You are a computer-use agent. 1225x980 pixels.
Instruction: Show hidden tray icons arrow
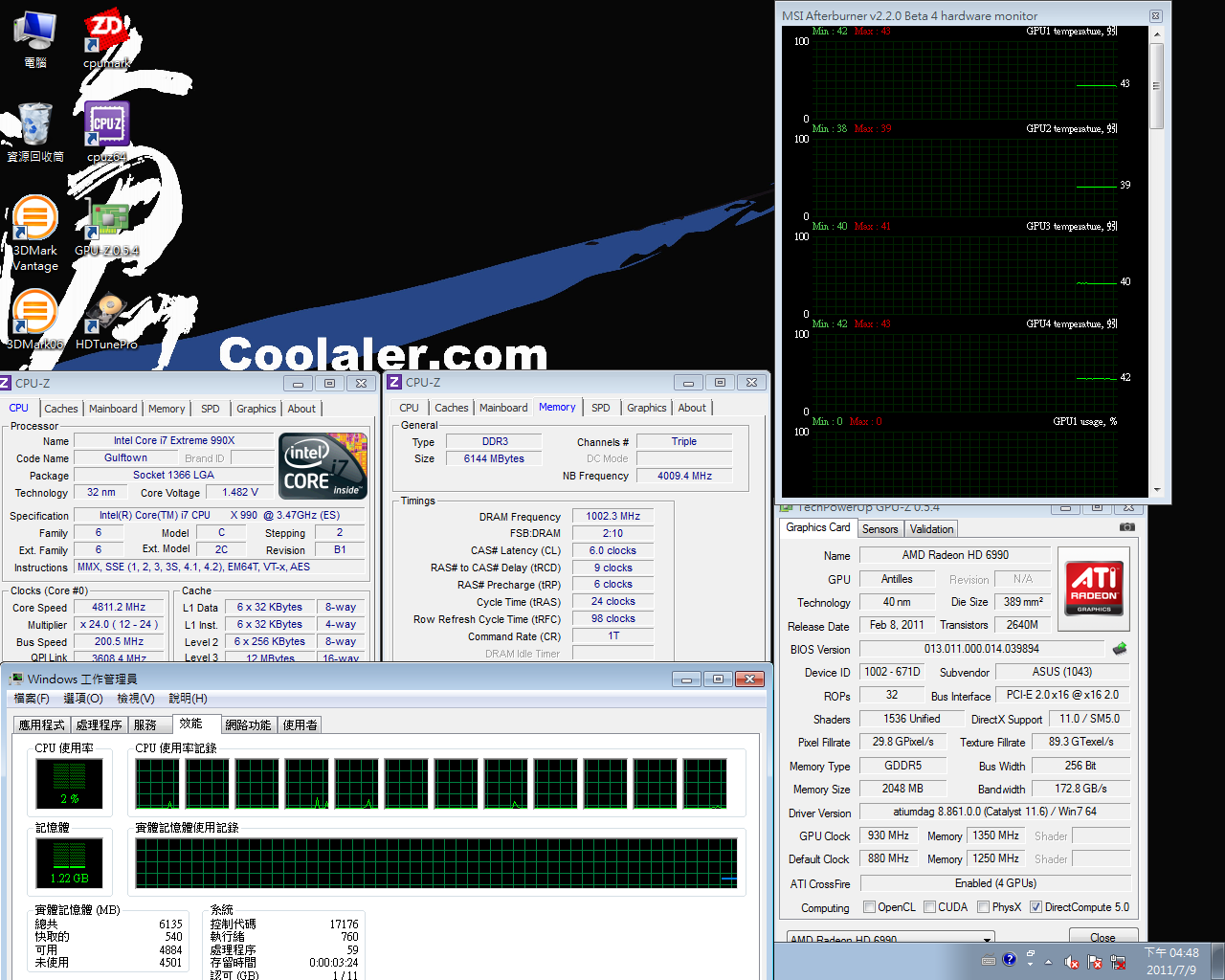click(x=1048, y=962)
